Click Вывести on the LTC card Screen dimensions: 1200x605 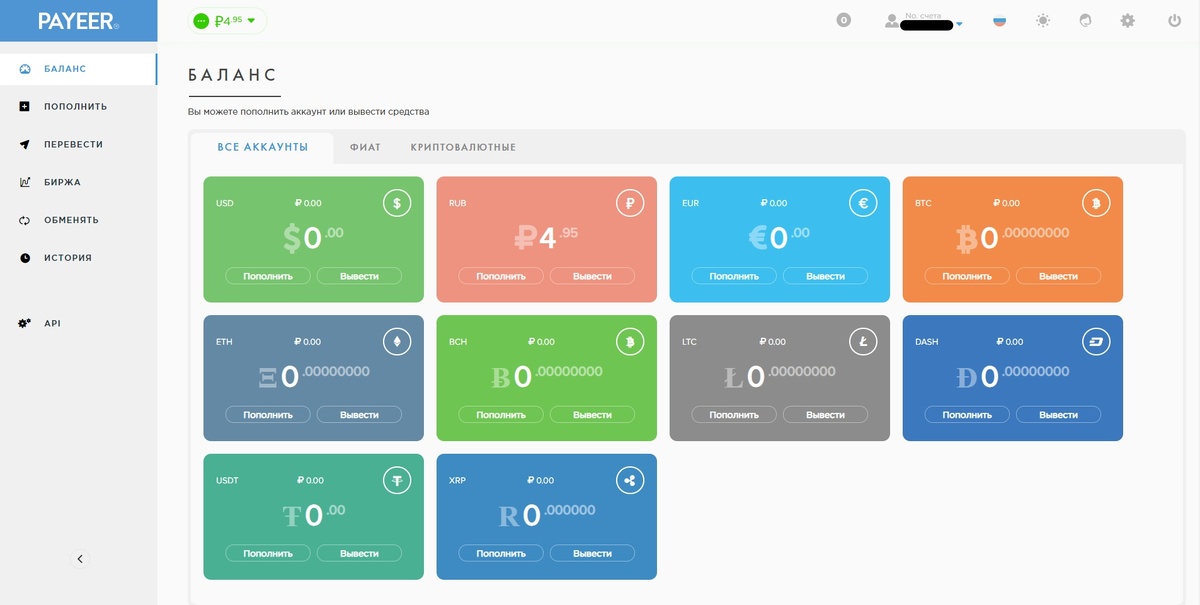825,414
